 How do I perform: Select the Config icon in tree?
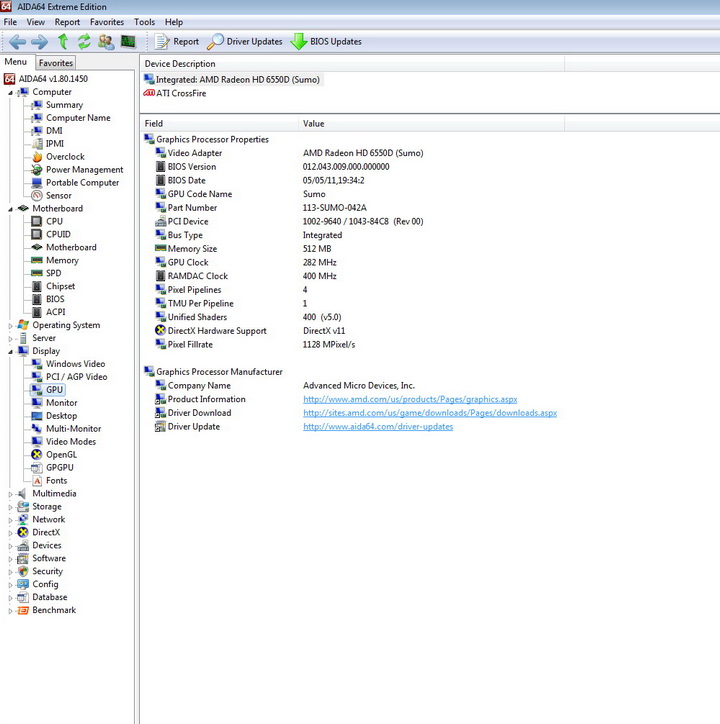[23, 585]
